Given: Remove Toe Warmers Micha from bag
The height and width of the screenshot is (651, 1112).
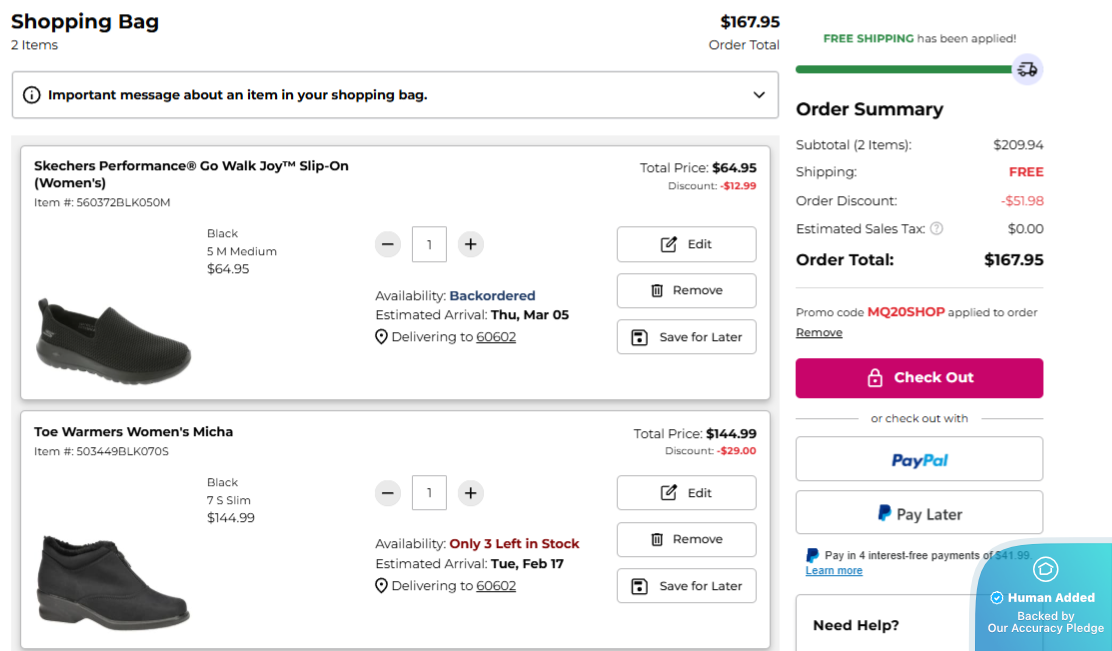Looking at the screenshot, I should coord(686,539).
